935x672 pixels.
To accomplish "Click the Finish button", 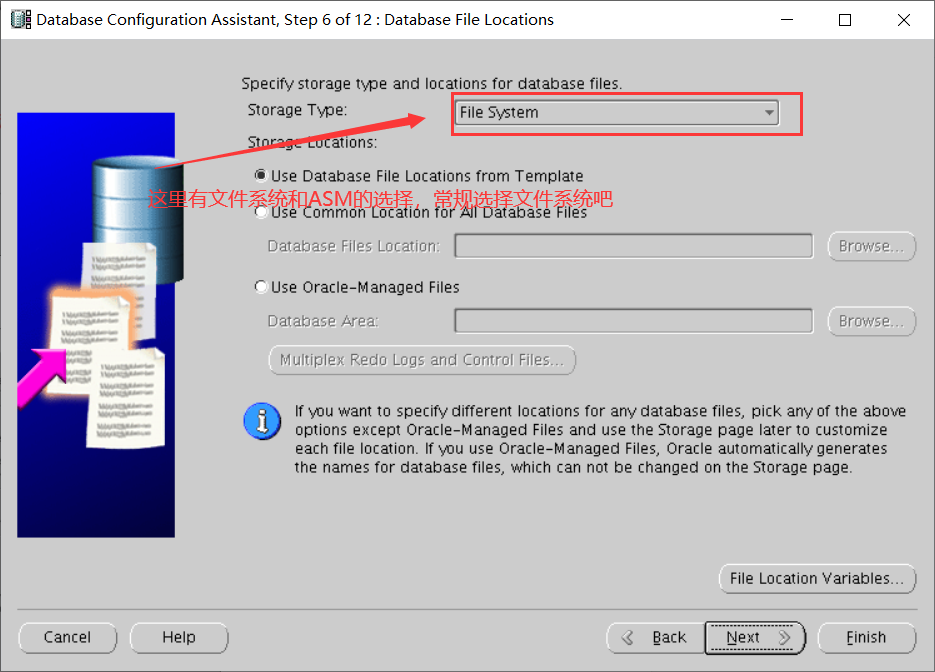I will 866,637.
